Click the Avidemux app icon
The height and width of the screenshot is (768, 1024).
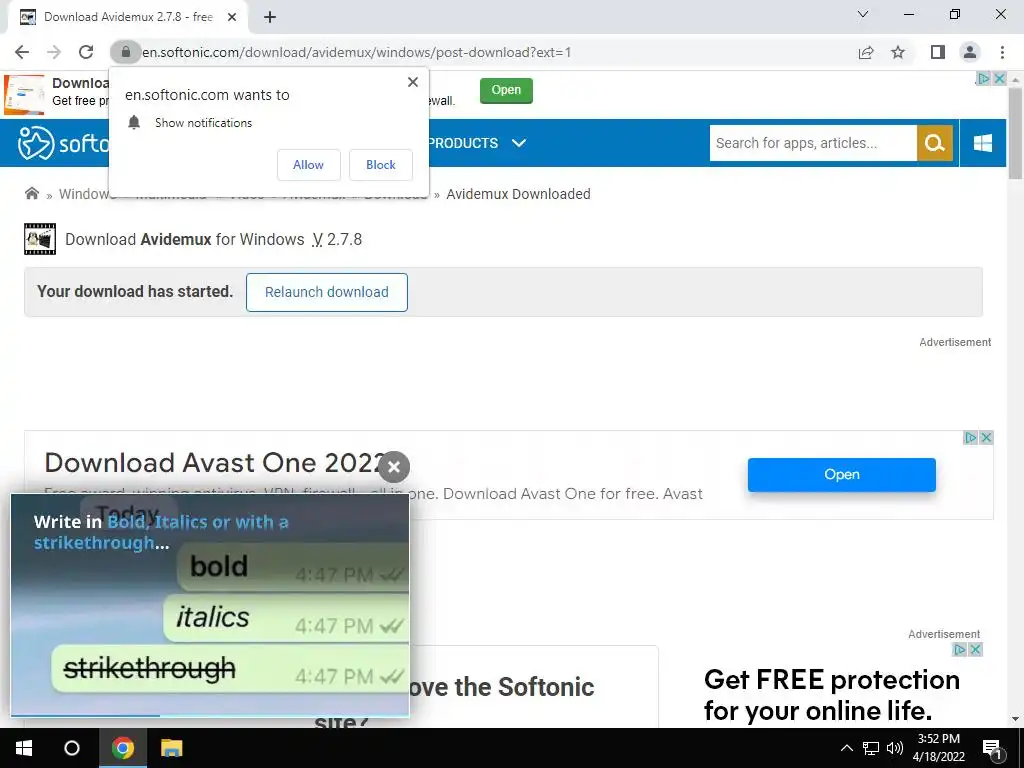(40, 239)
